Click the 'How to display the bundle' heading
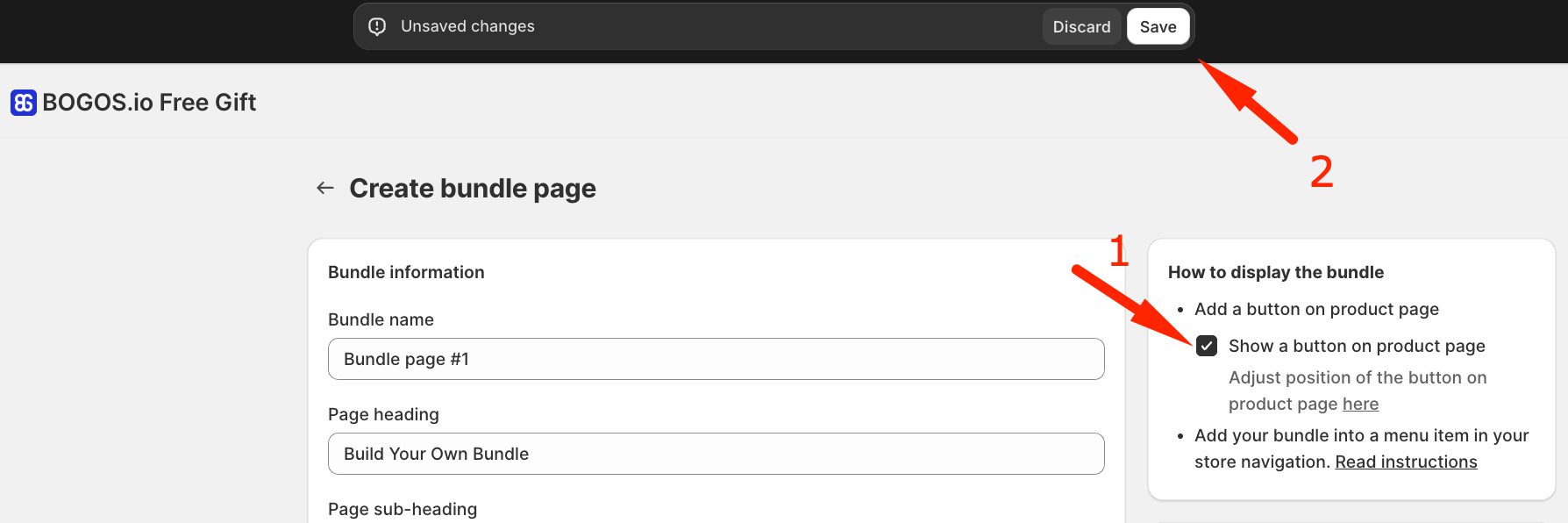This screenshot has width=1568, height=523. point(1276,272)
